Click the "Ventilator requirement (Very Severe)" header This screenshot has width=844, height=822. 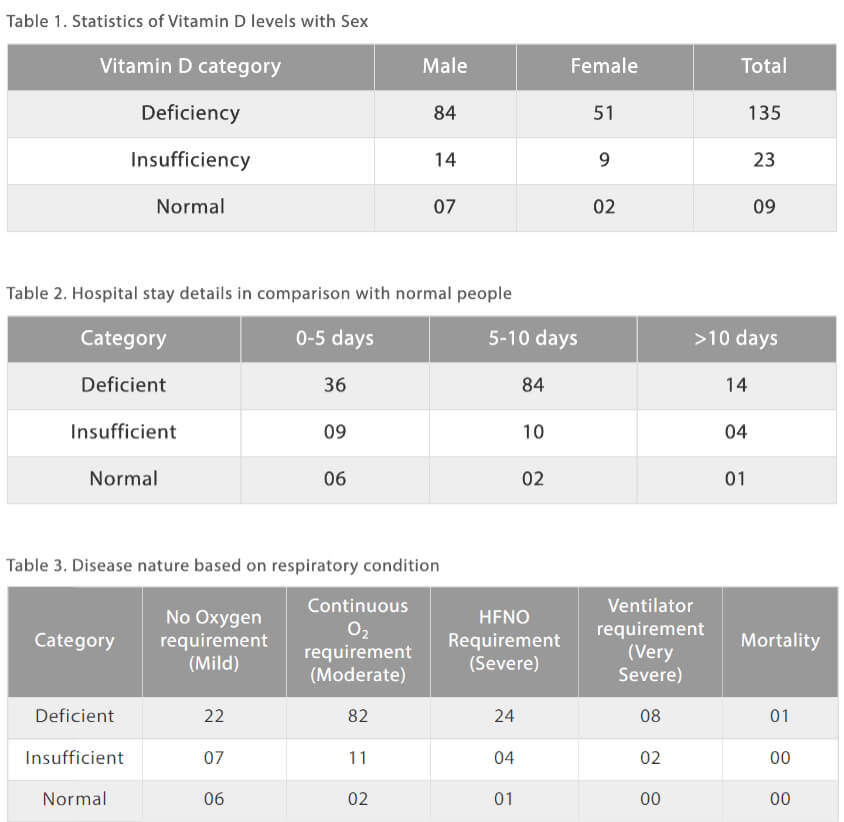(x=650, y=640)
